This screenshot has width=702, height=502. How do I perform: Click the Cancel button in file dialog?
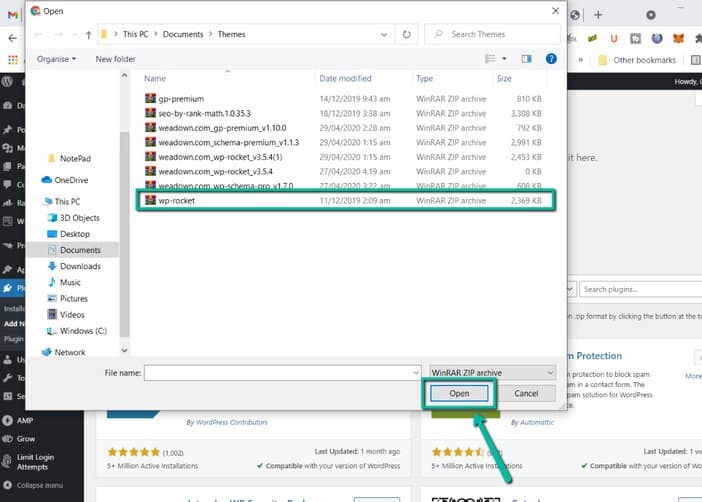tap(526, 393)
